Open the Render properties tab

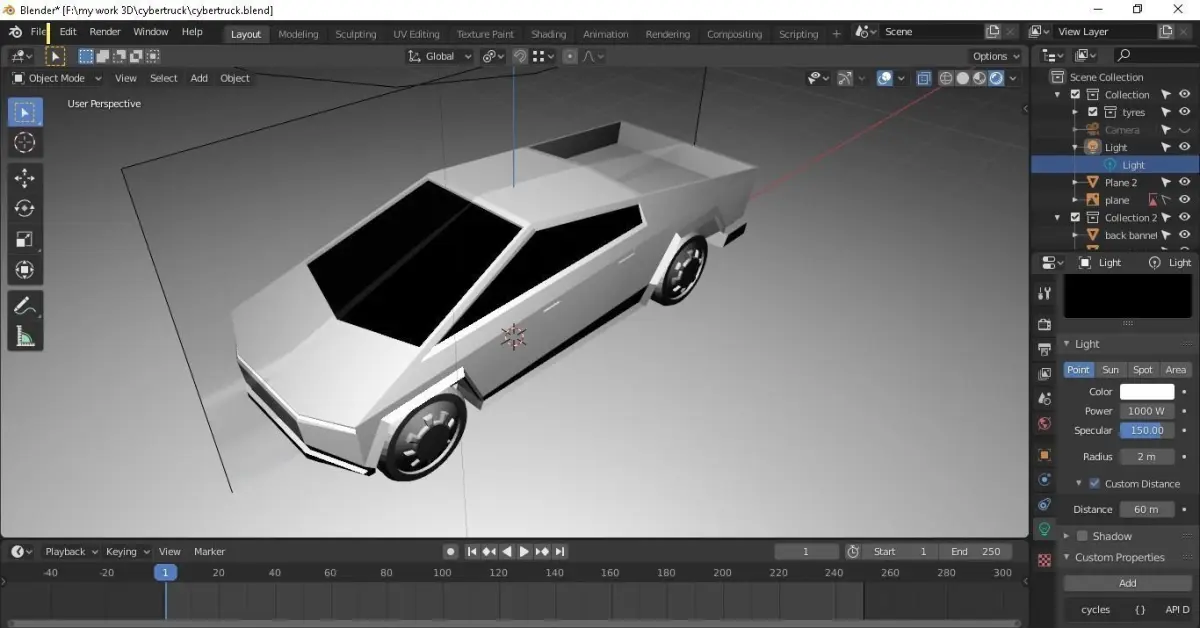pyautogui.click(x=1044, y=324)
